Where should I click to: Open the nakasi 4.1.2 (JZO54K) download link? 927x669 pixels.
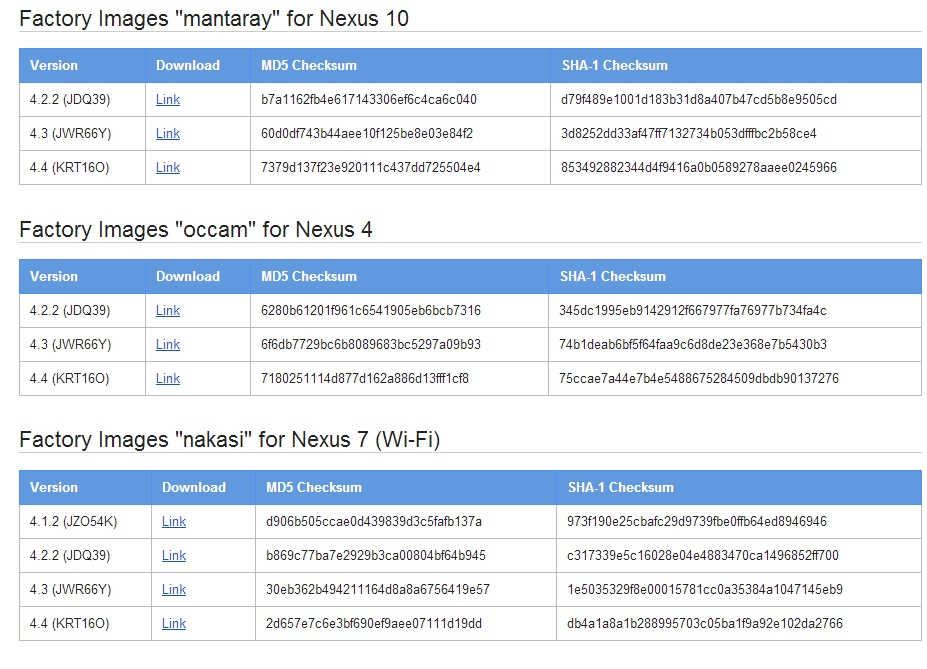pos(174,521)
